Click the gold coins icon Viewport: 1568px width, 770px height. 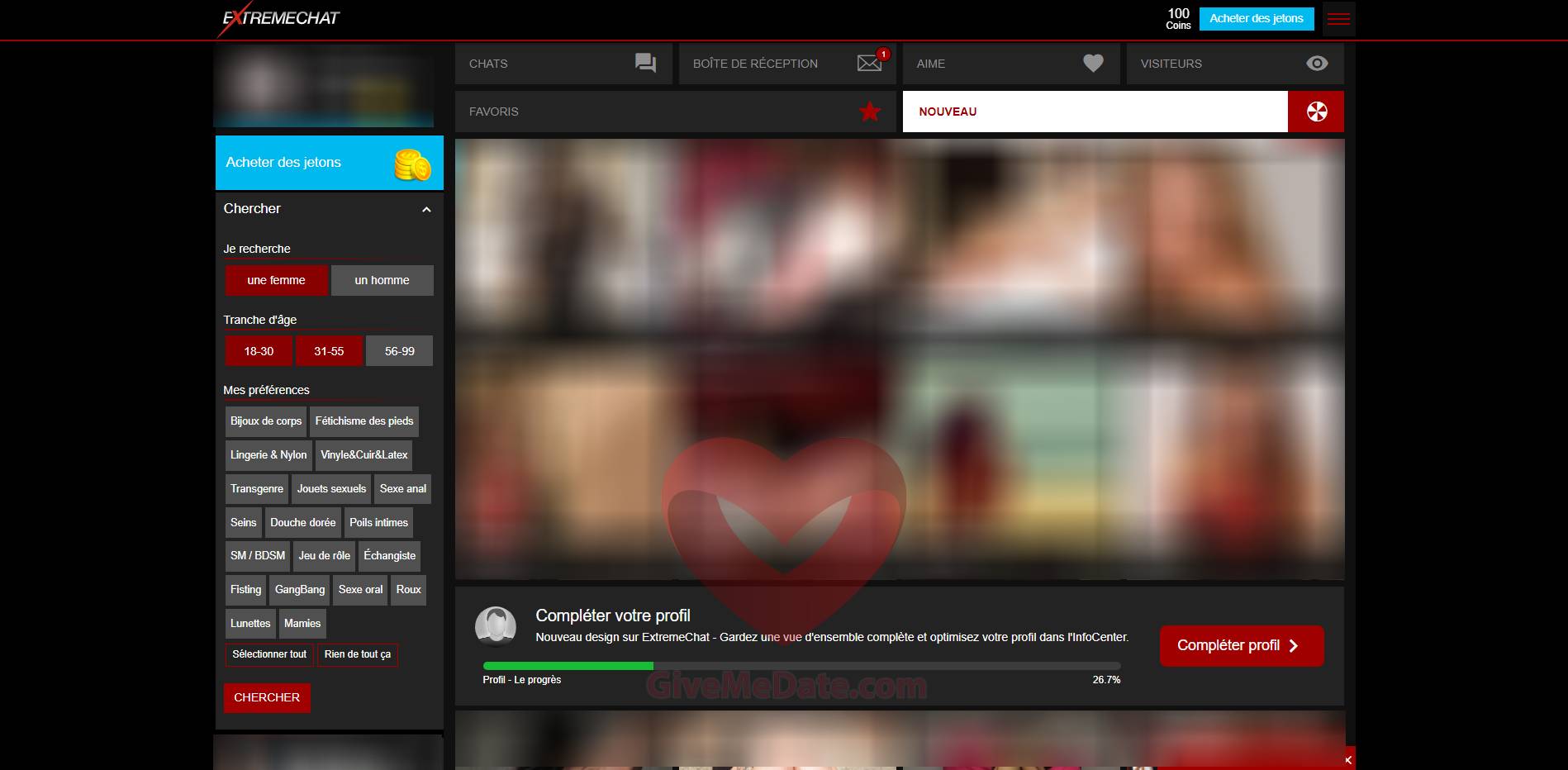(412, 164)
